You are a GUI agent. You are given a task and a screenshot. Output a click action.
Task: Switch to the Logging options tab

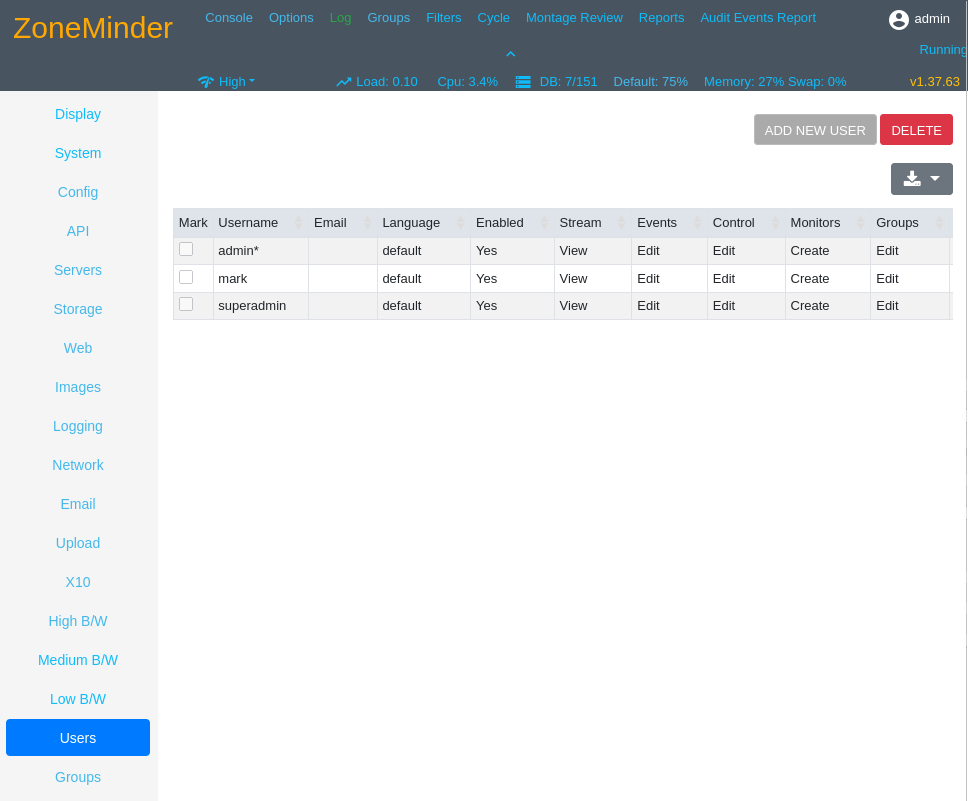coord(78,426)
